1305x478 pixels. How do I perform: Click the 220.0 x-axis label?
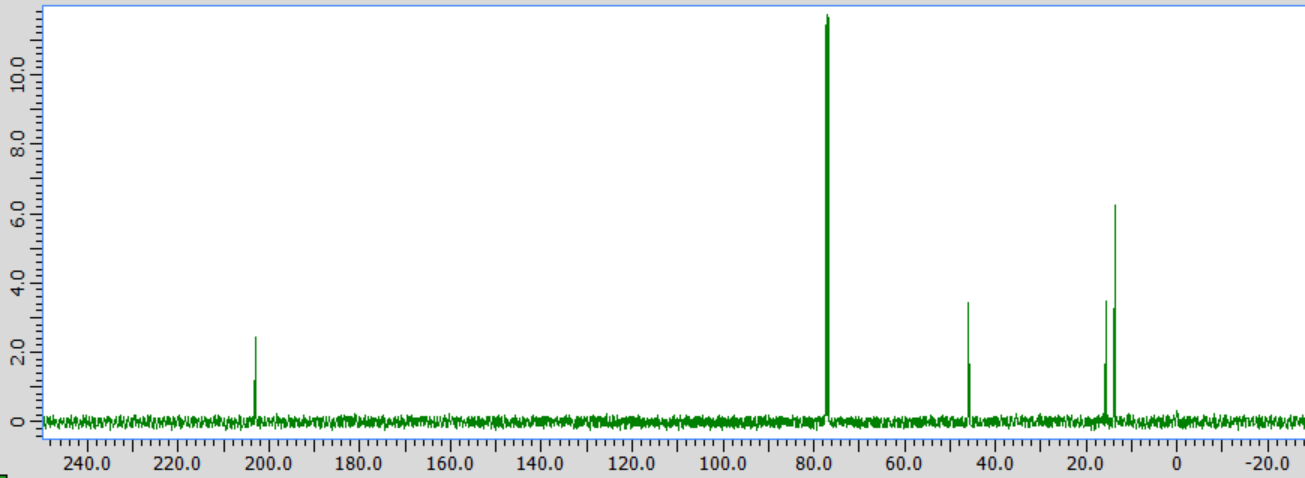(x=179, y=464)
